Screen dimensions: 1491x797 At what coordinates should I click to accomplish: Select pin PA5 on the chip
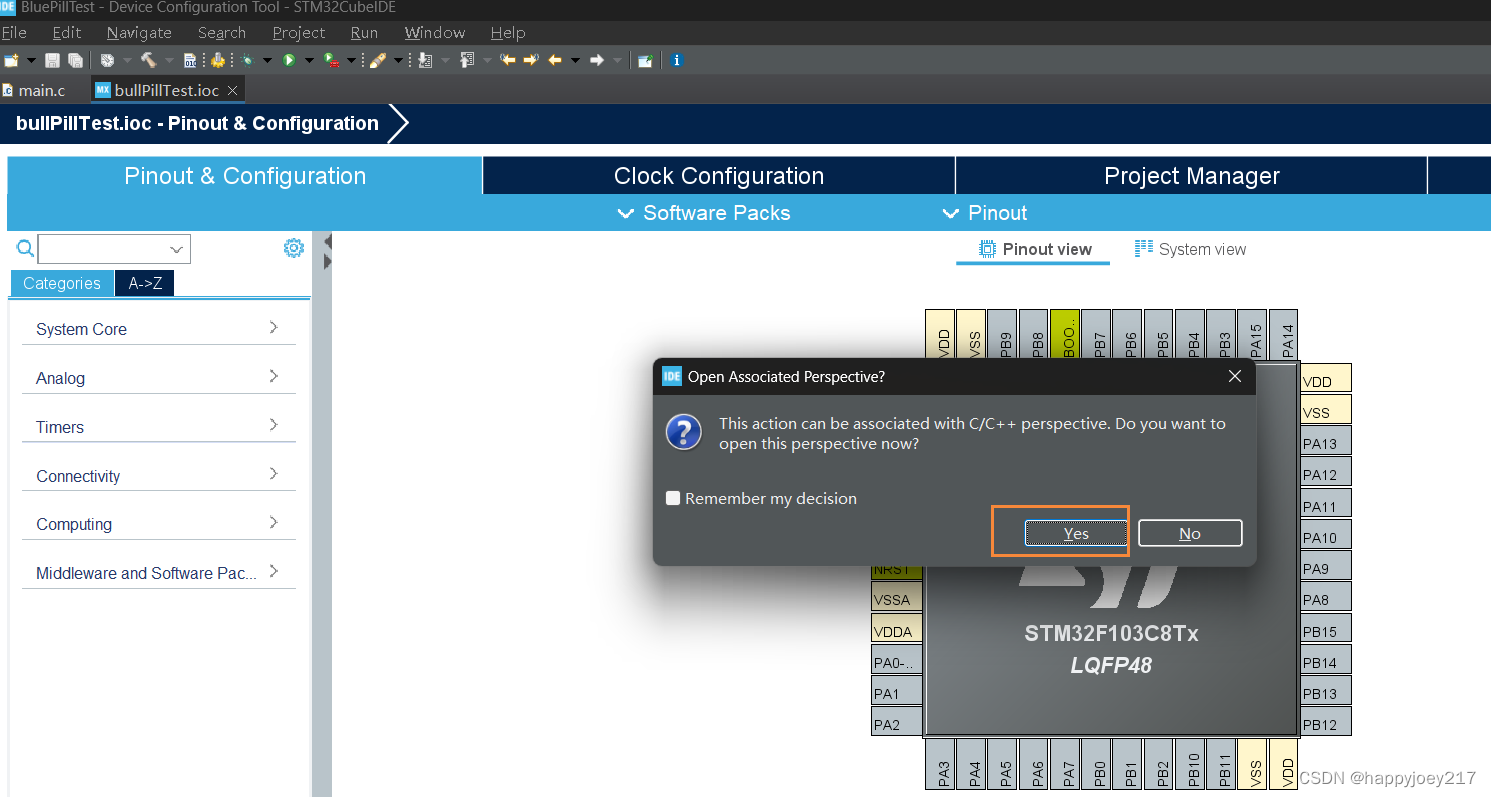point(1003,764)
